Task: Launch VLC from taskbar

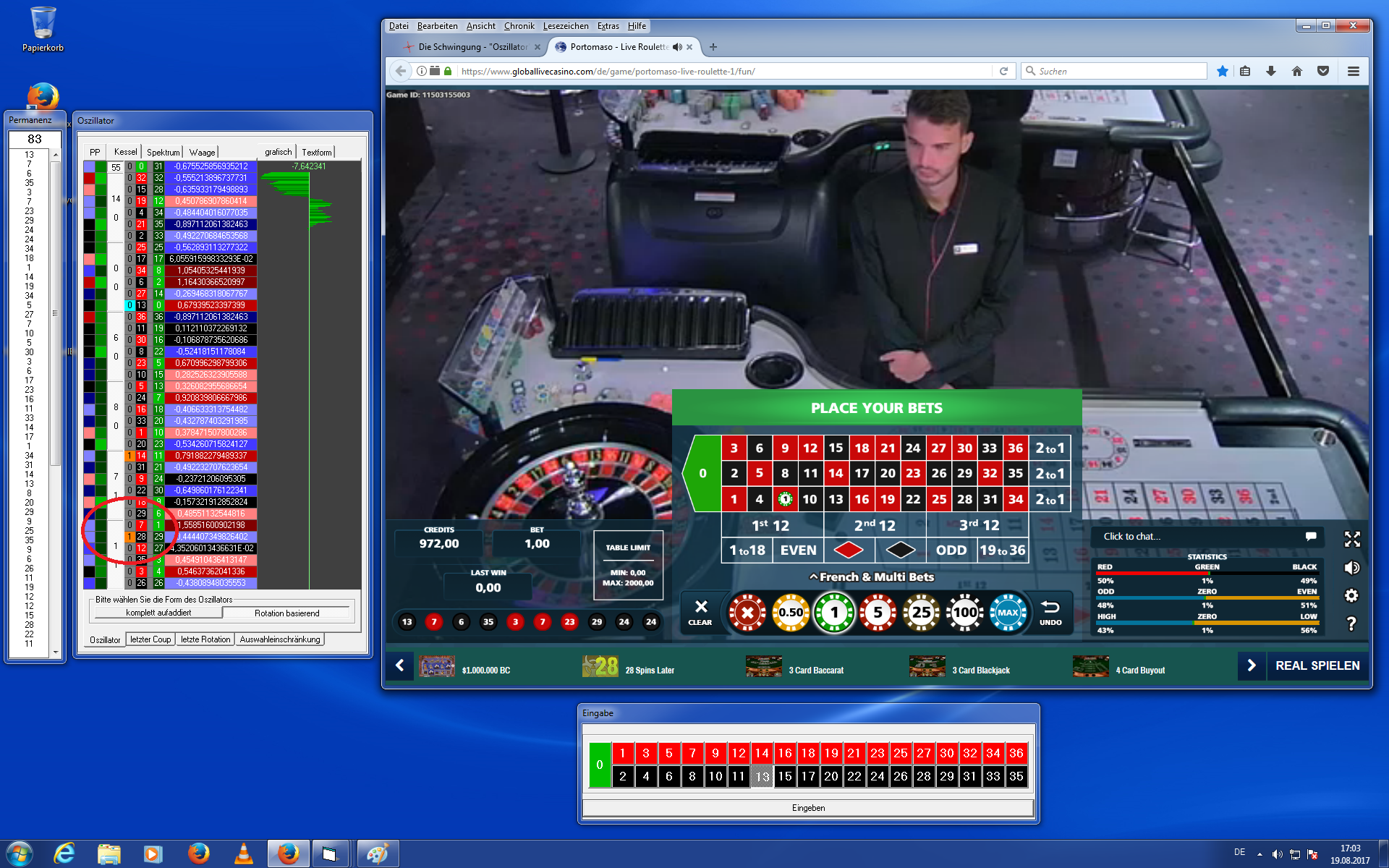Action: (244, 854)
